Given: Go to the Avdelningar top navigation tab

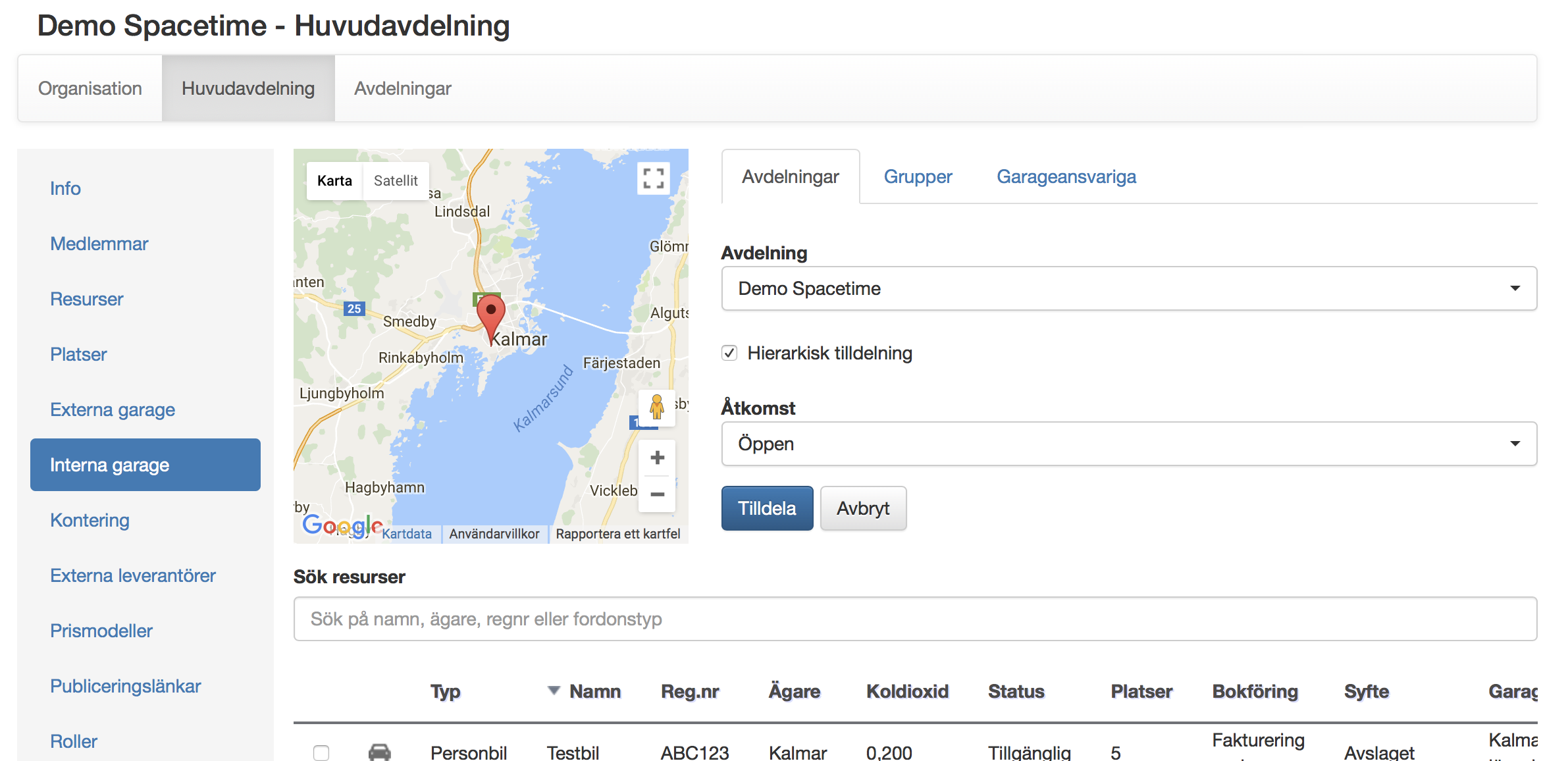Looking at the screenshot, I should tap(402, 88).
